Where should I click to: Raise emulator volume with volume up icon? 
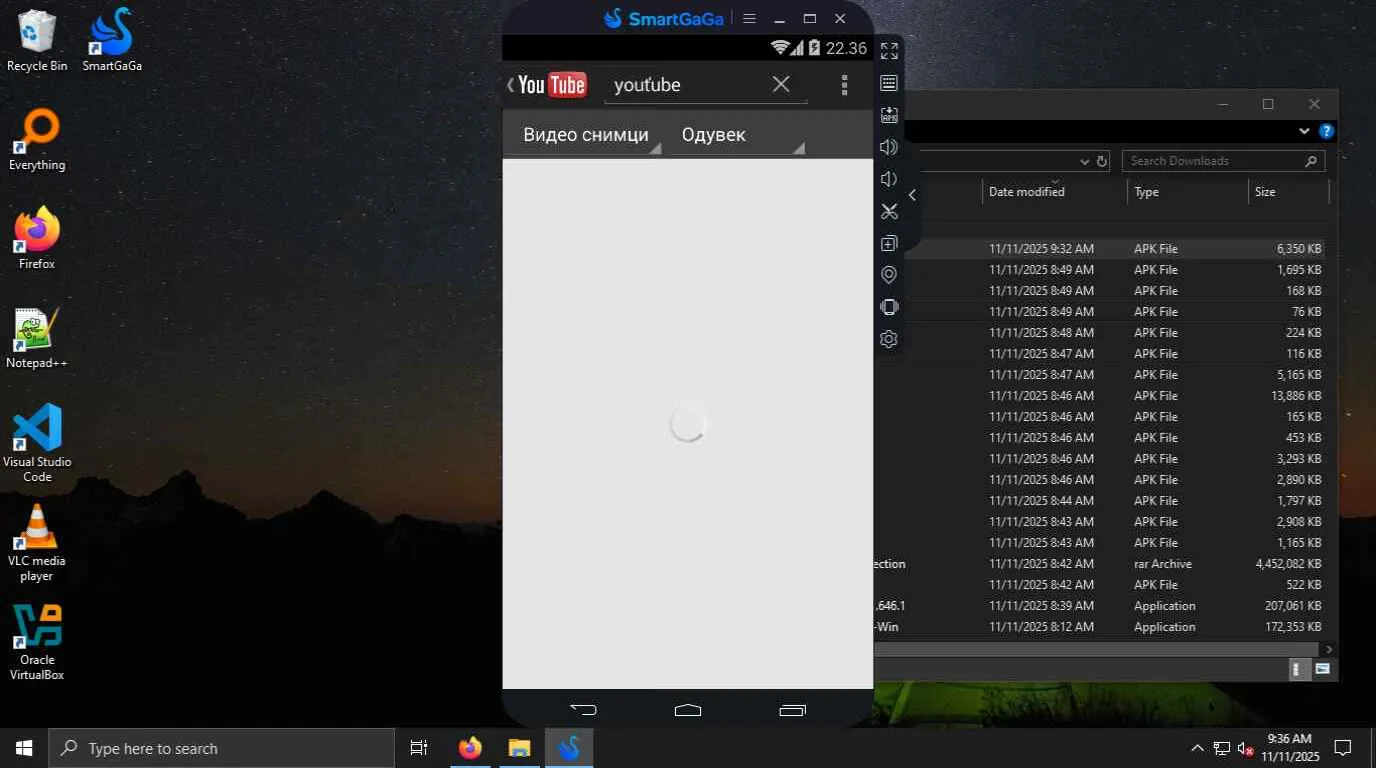889,147
